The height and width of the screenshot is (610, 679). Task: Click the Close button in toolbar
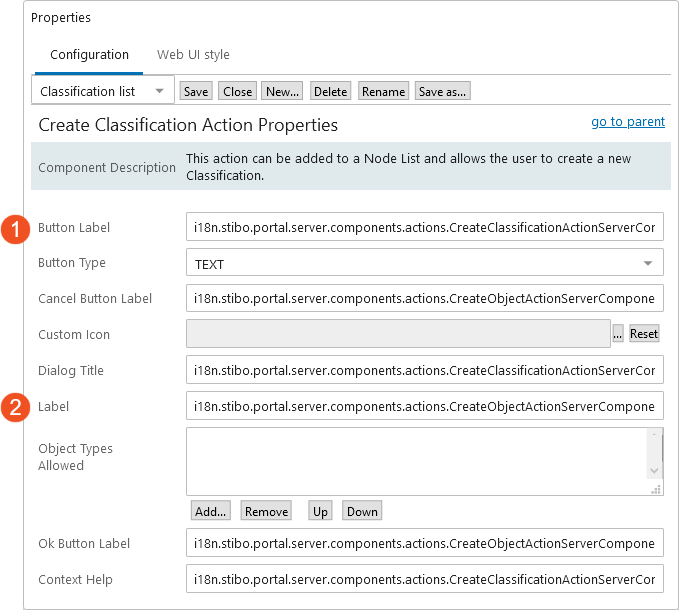pos(237,91)
